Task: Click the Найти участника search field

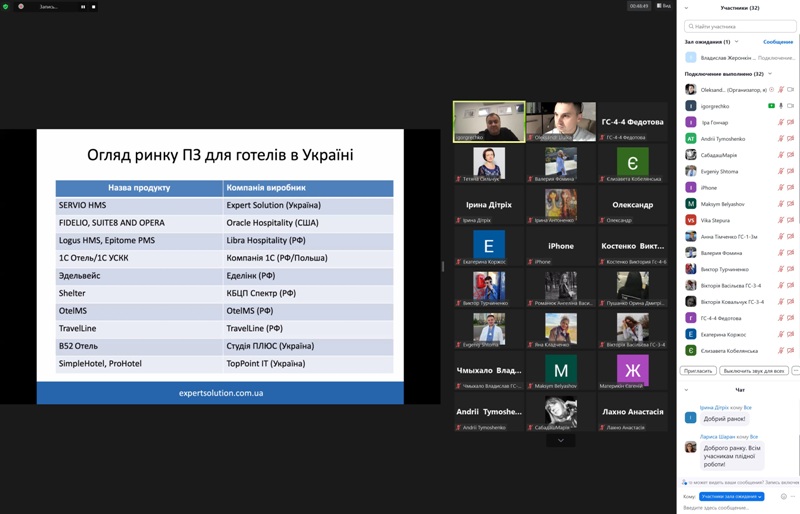Action: pyautogui.click(x=740, y=26)
